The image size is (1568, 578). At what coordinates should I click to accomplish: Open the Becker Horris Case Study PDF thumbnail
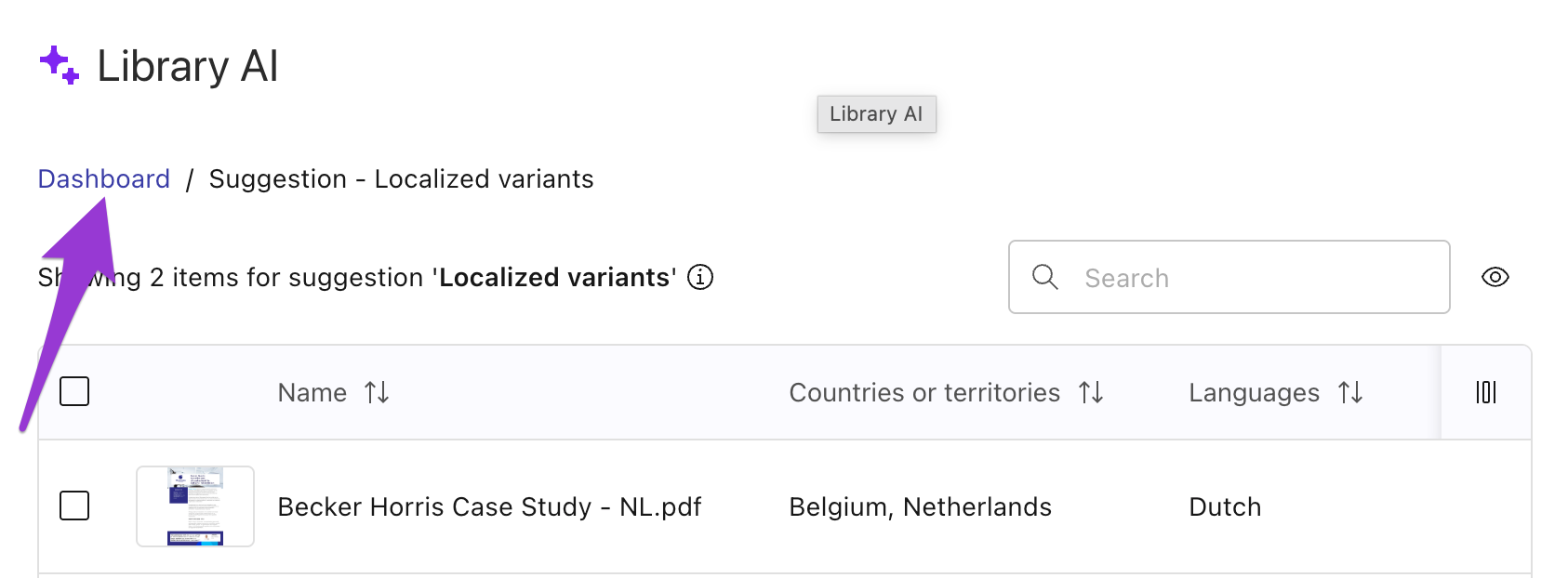tap(195, 506)
